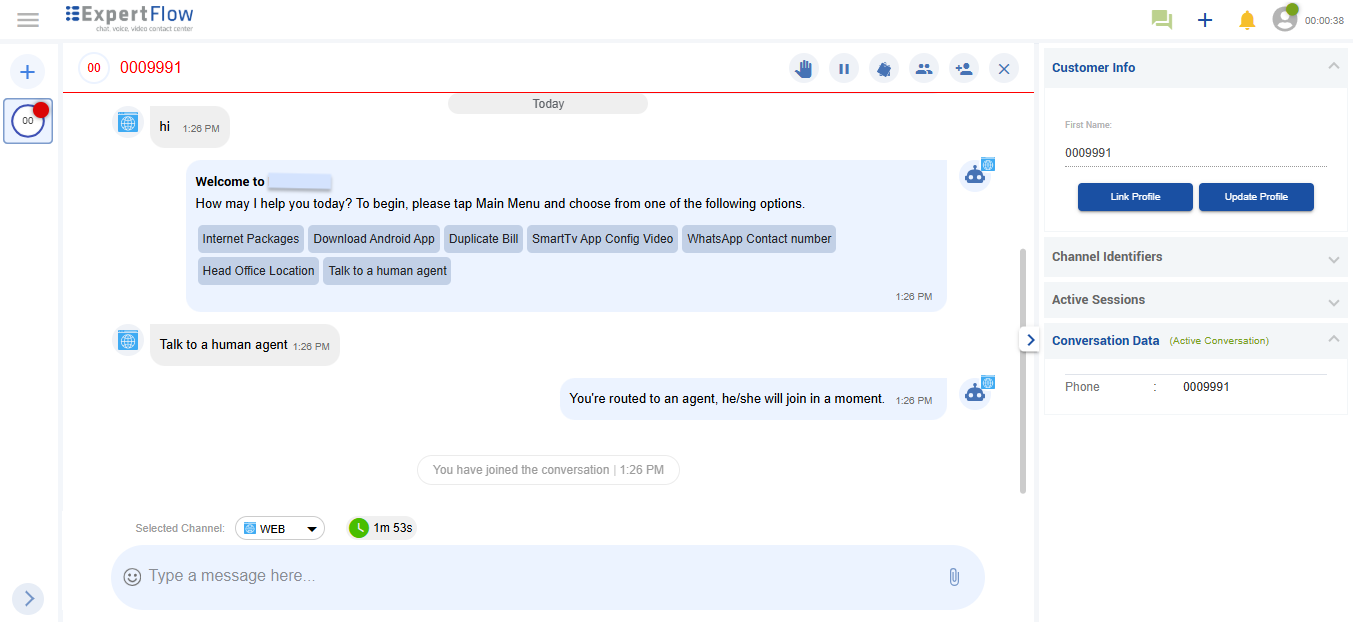The width and height of the screenshot is (1353, 622).
Task: Click the Update Profile button
Action: point(1256,197)
